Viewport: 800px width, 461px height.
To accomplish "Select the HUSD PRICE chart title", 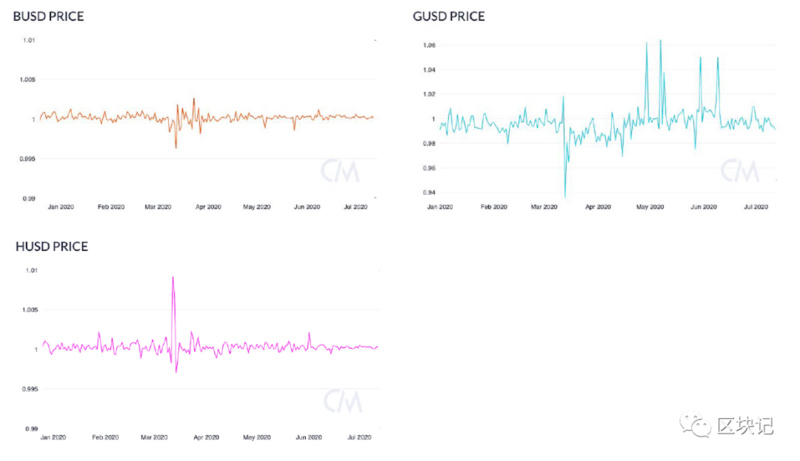I will [x=54, y=245].
